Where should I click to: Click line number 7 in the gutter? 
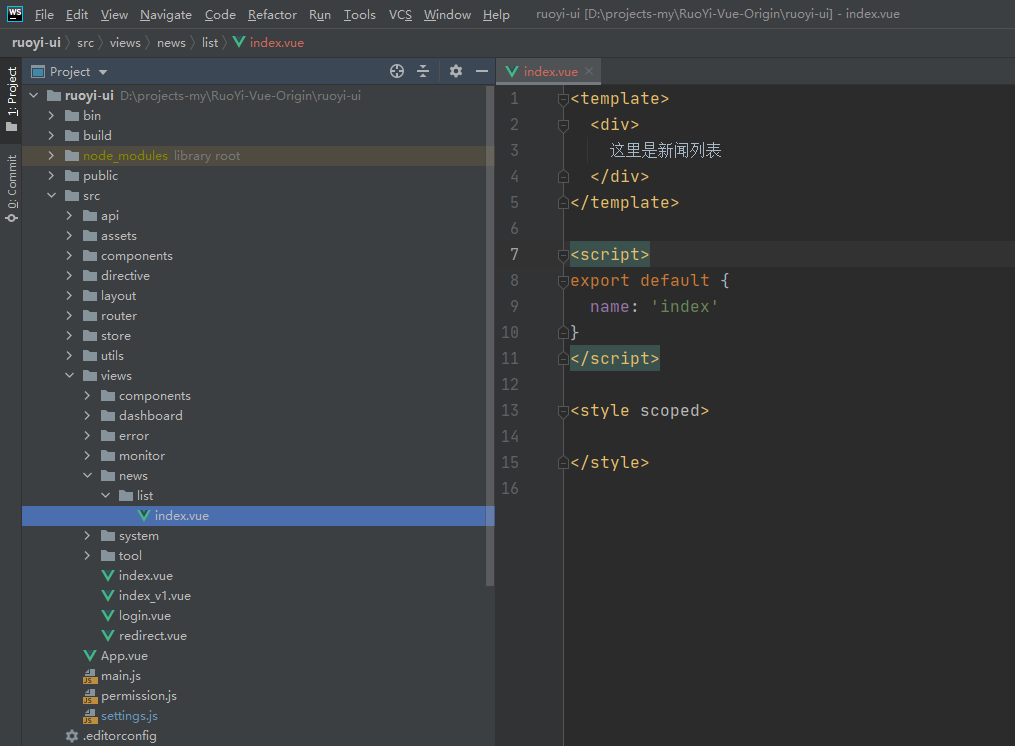pos(514,254)
